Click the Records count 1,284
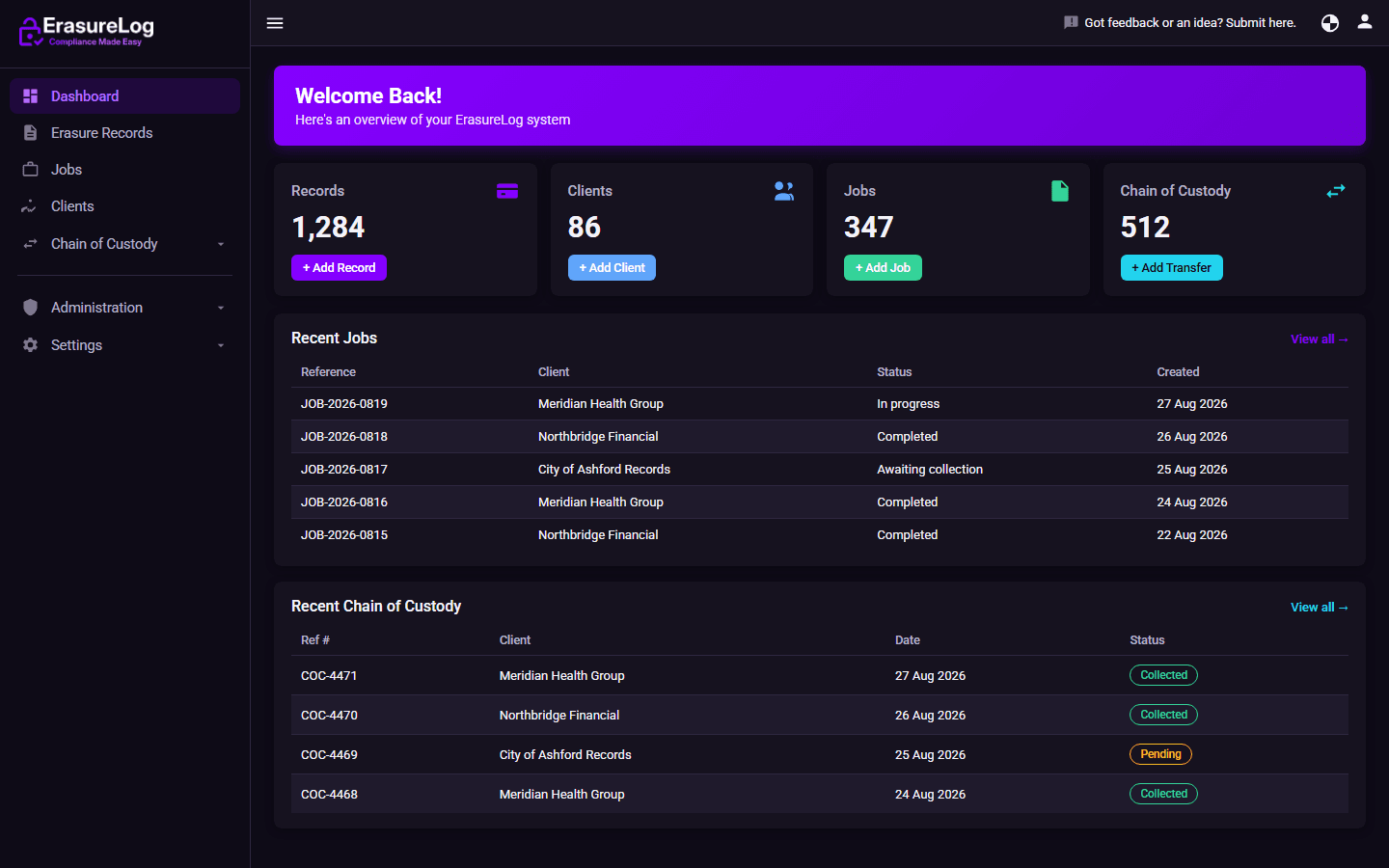The image size is (1389, 868). pos(328,228)
